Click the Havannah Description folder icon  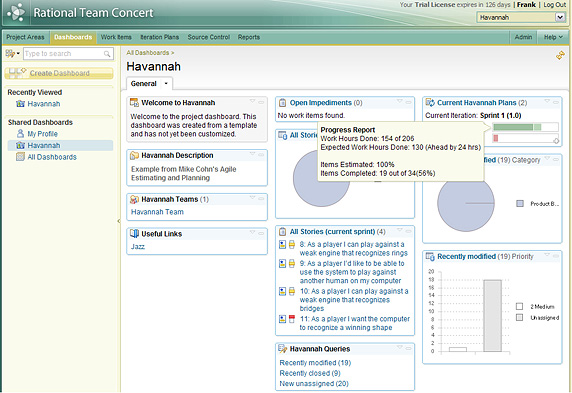pos(134,155)
